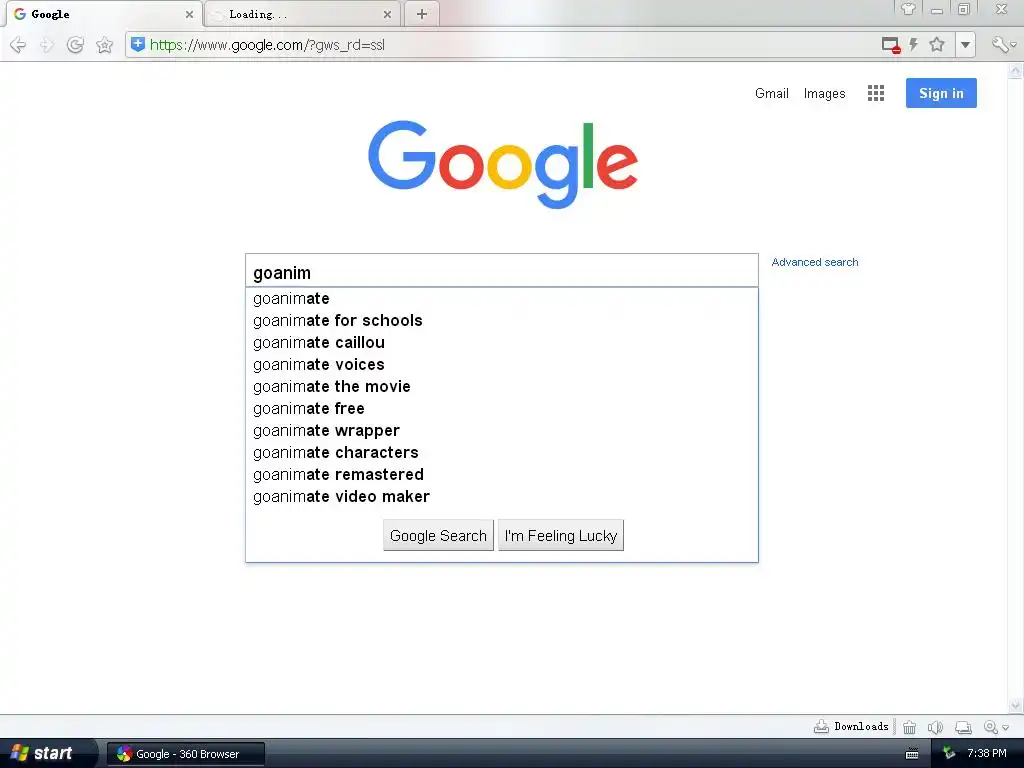
Task: Select suggestion goanimate video maker
Action: coord(502,496)
